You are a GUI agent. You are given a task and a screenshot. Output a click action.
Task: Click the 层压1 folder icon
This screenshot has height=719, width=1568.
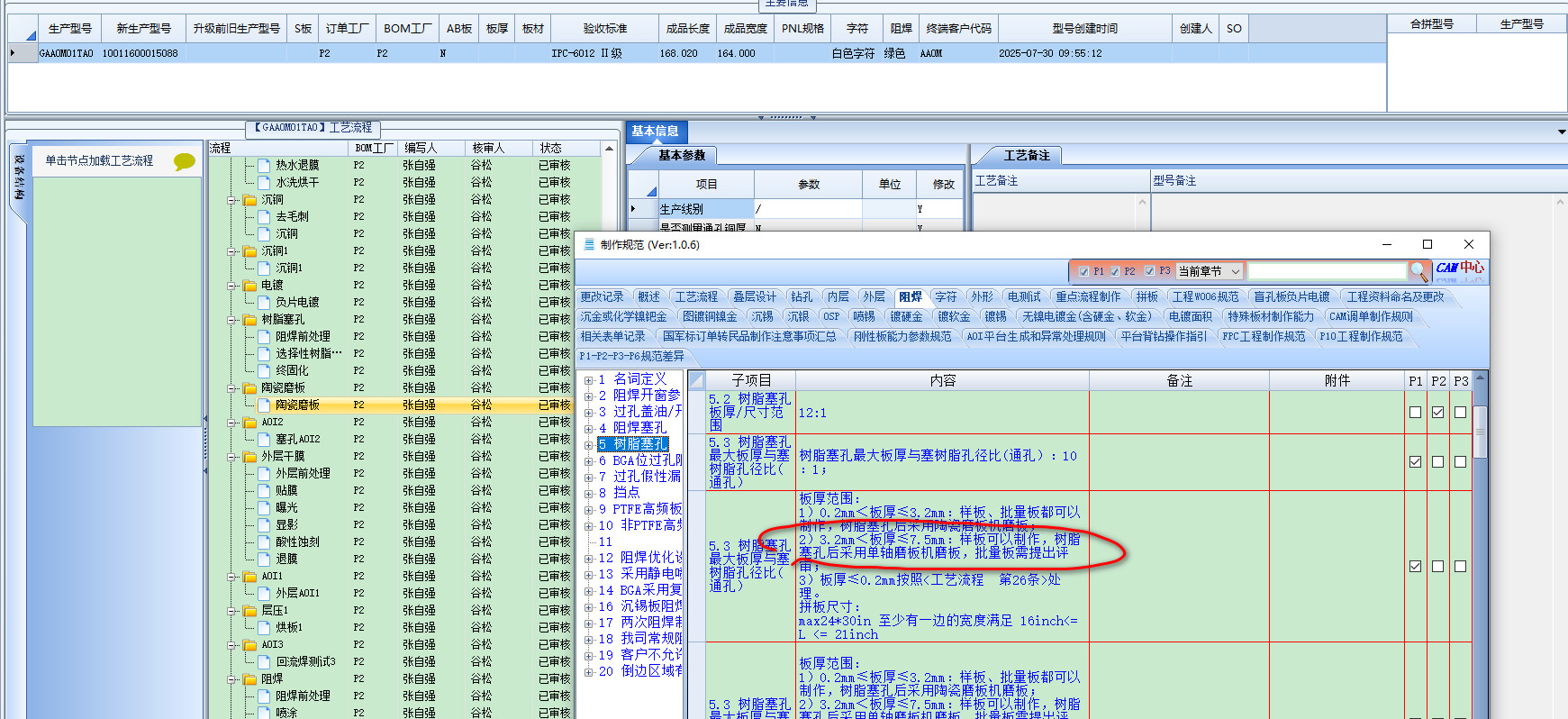(249, 610)
